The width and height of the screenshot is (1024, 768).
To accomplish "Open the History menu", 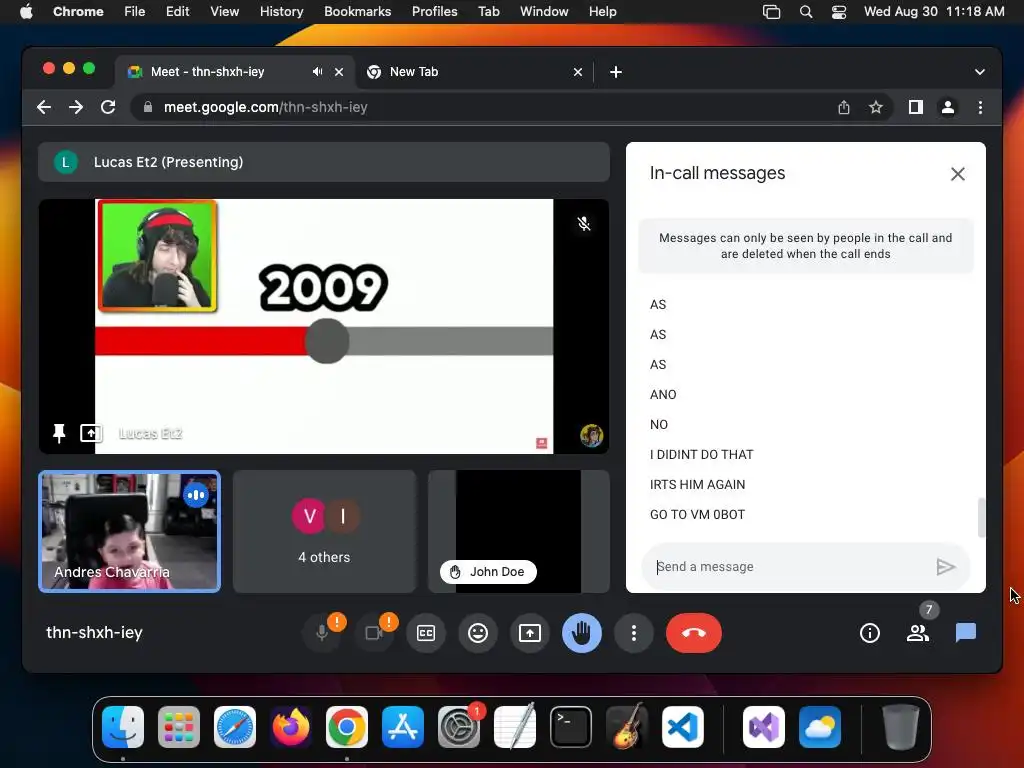I will click(x=281, y=11).
